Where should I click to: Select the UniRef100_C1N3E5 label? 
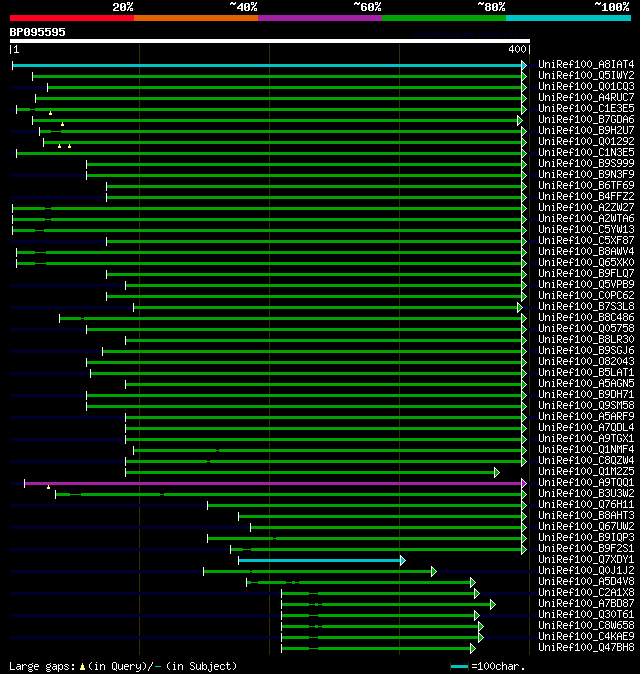586,153
